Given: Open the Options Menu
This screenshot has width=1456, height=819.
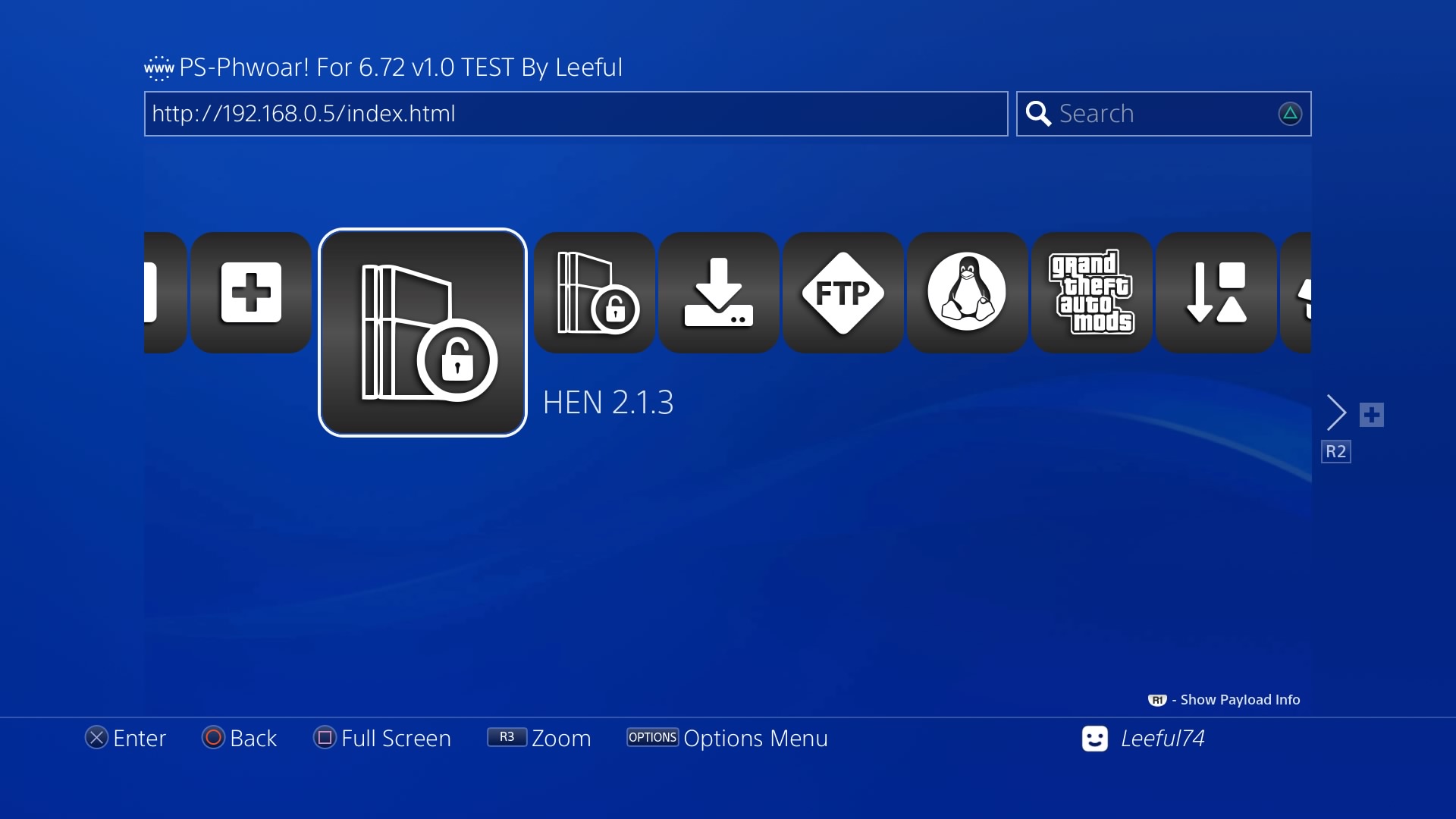Looking at the screenshot, I should pos(727,738).
